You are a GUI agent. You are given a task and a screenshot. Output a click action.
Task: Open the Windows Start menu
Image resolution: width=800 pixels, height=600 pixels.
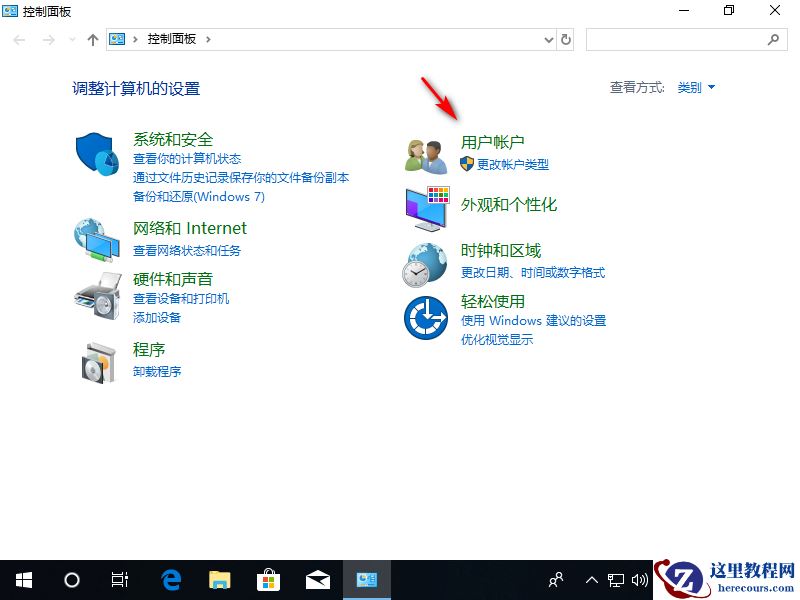[24, 580]
